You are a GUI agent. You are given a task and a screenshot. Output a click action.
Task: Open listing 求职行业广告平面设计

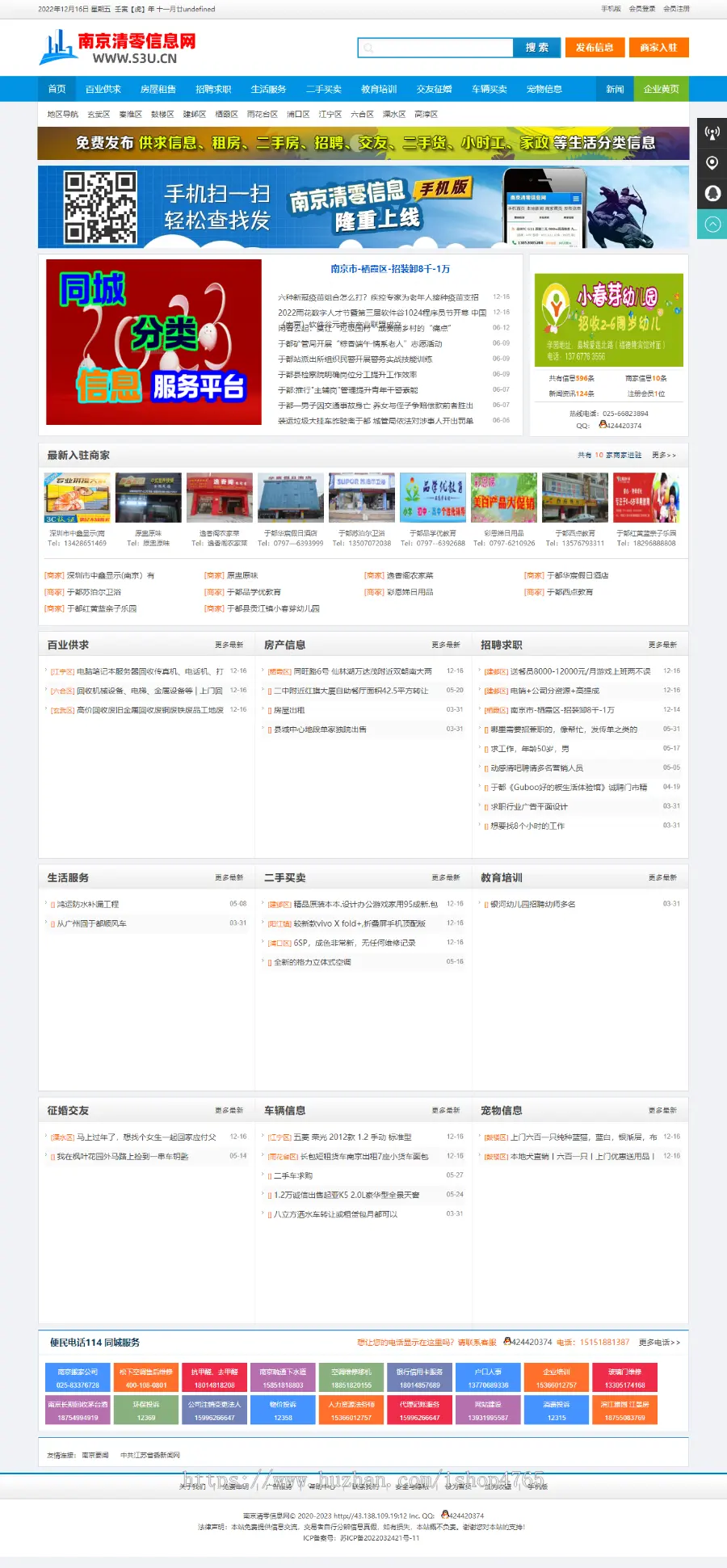(529, 806)
